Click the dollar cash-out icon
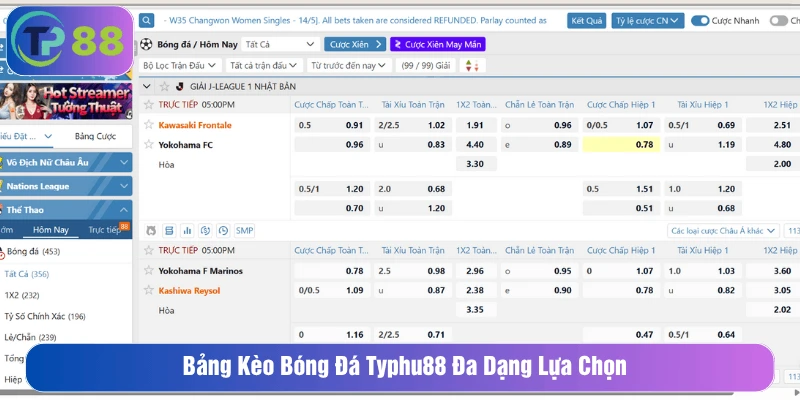 (x=205, y=231)
